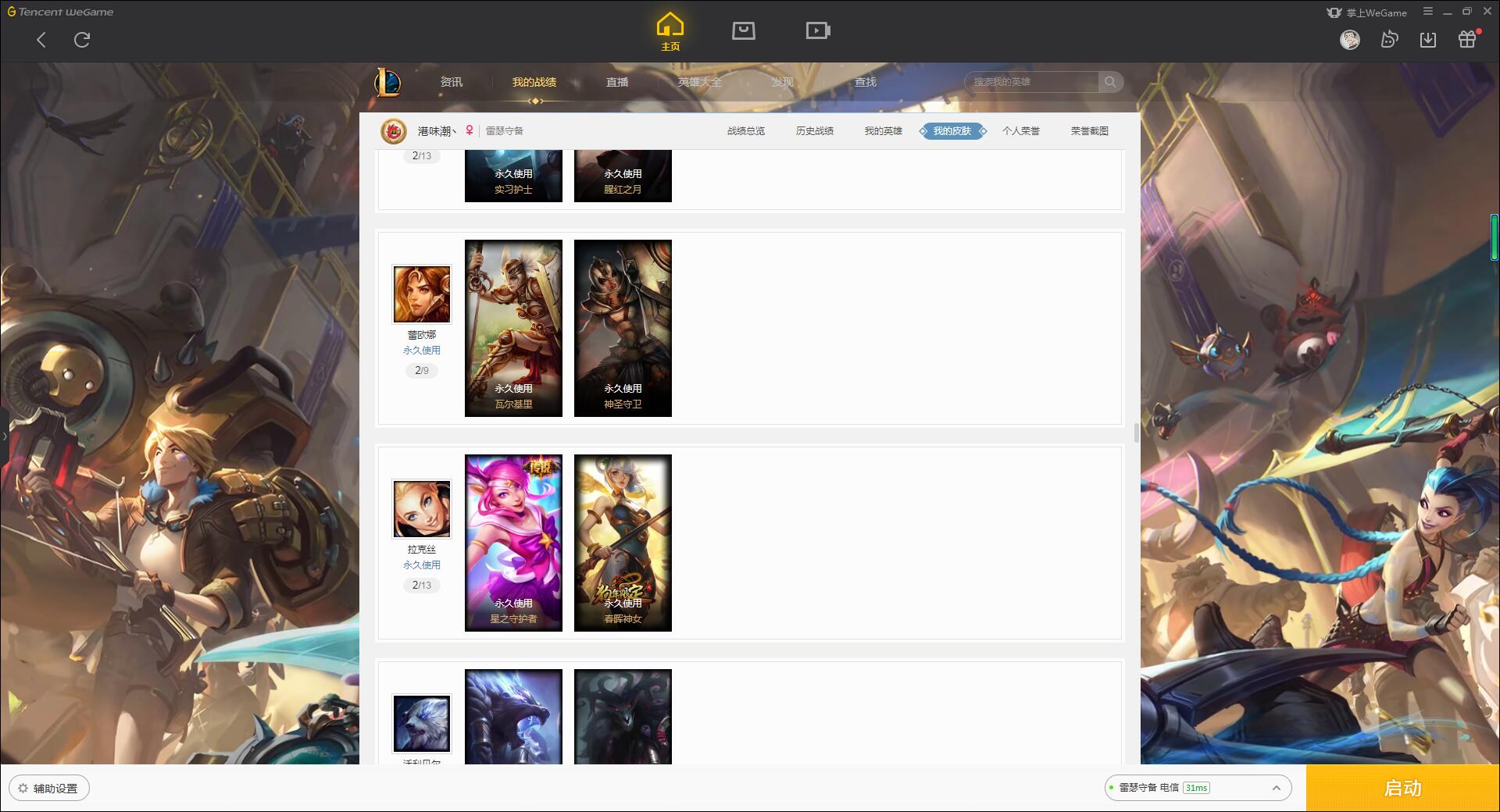Viewport: 1500px width, 812px height.
Task: Open the 实习护士 skin thumbnail
Action: point(513,176)
